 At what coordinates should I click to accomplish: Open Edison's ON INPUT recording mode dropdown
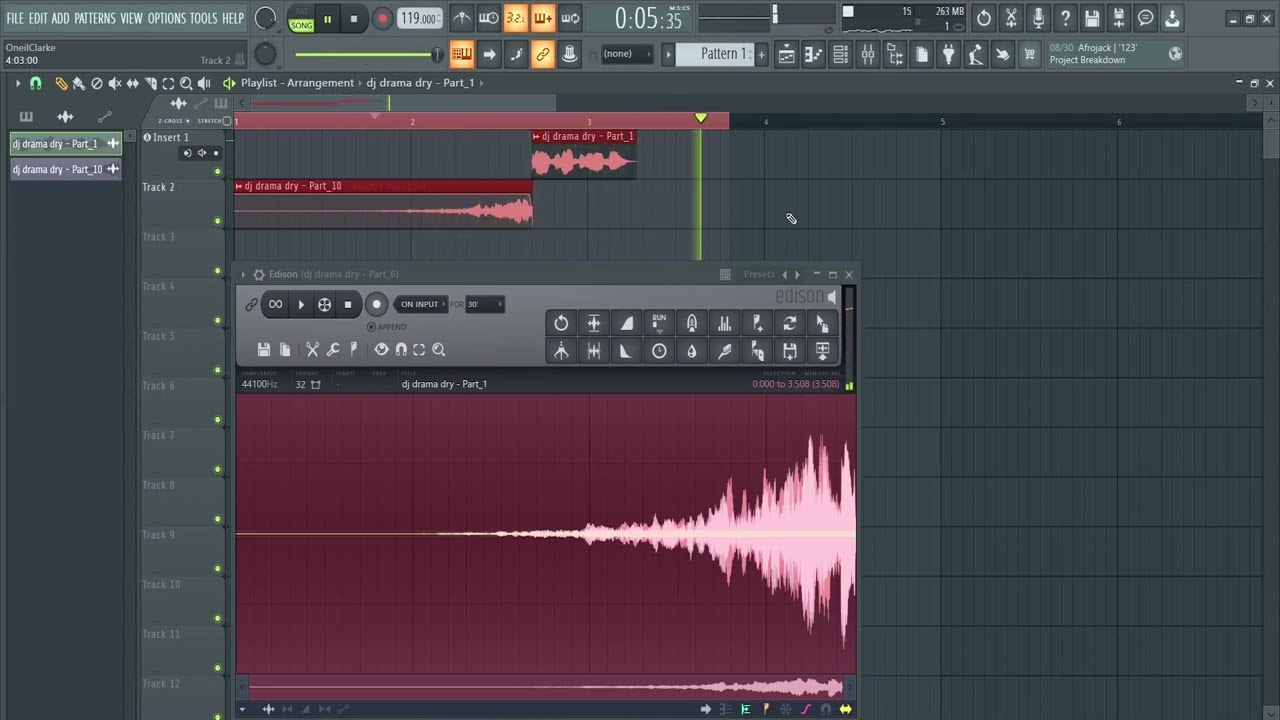[420, 305]
